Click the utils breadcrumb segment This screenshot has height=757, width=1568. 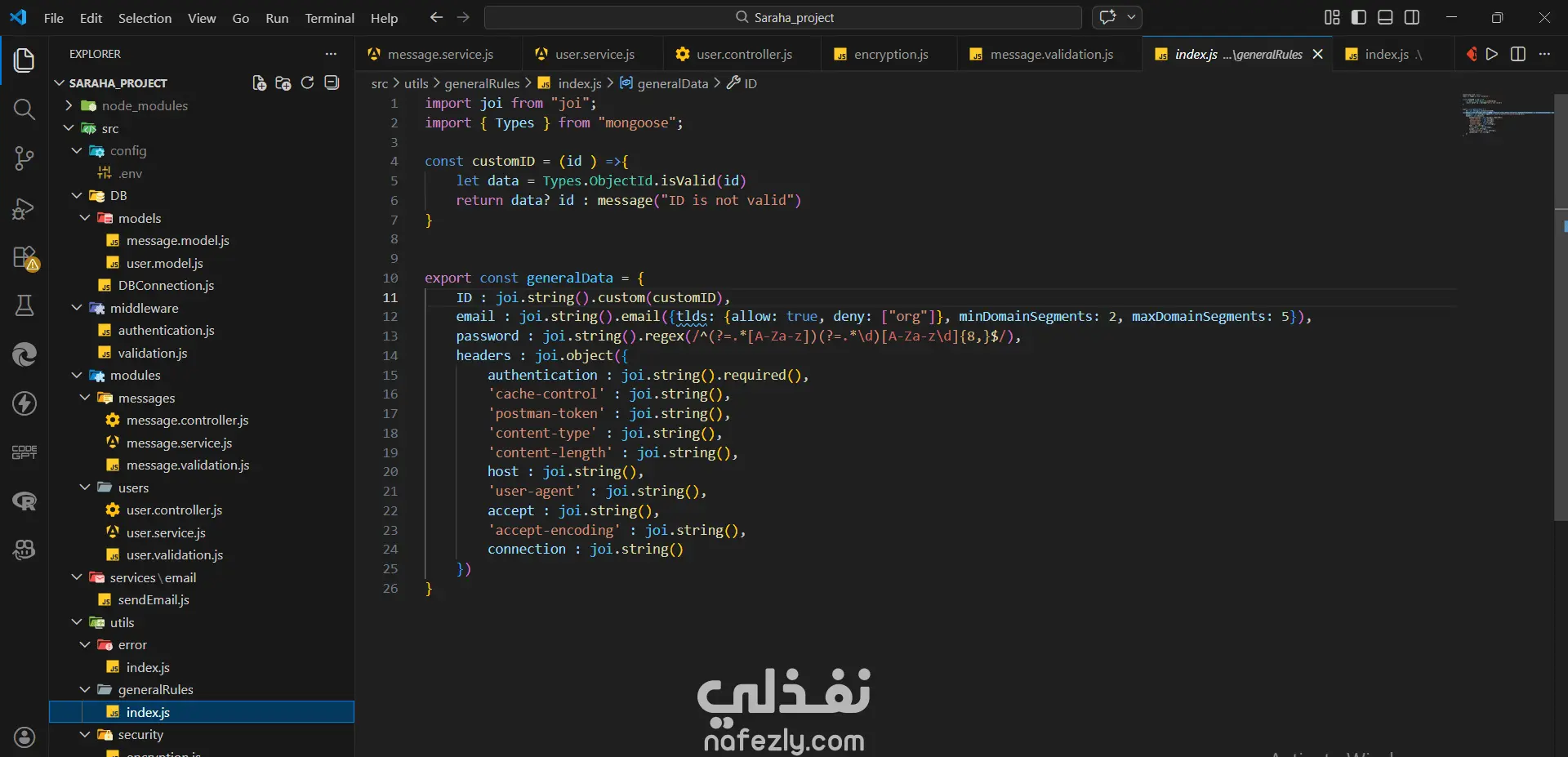416,83
